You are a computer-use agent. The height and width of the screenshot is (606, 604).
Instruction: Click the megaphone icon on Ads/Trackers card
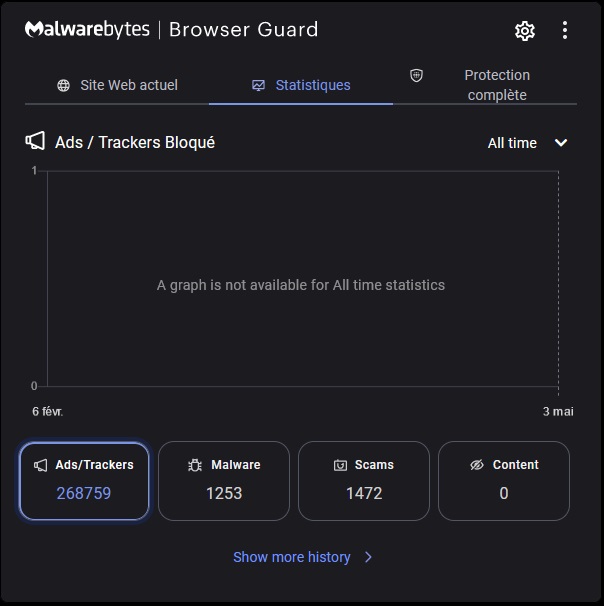[41, 465]
